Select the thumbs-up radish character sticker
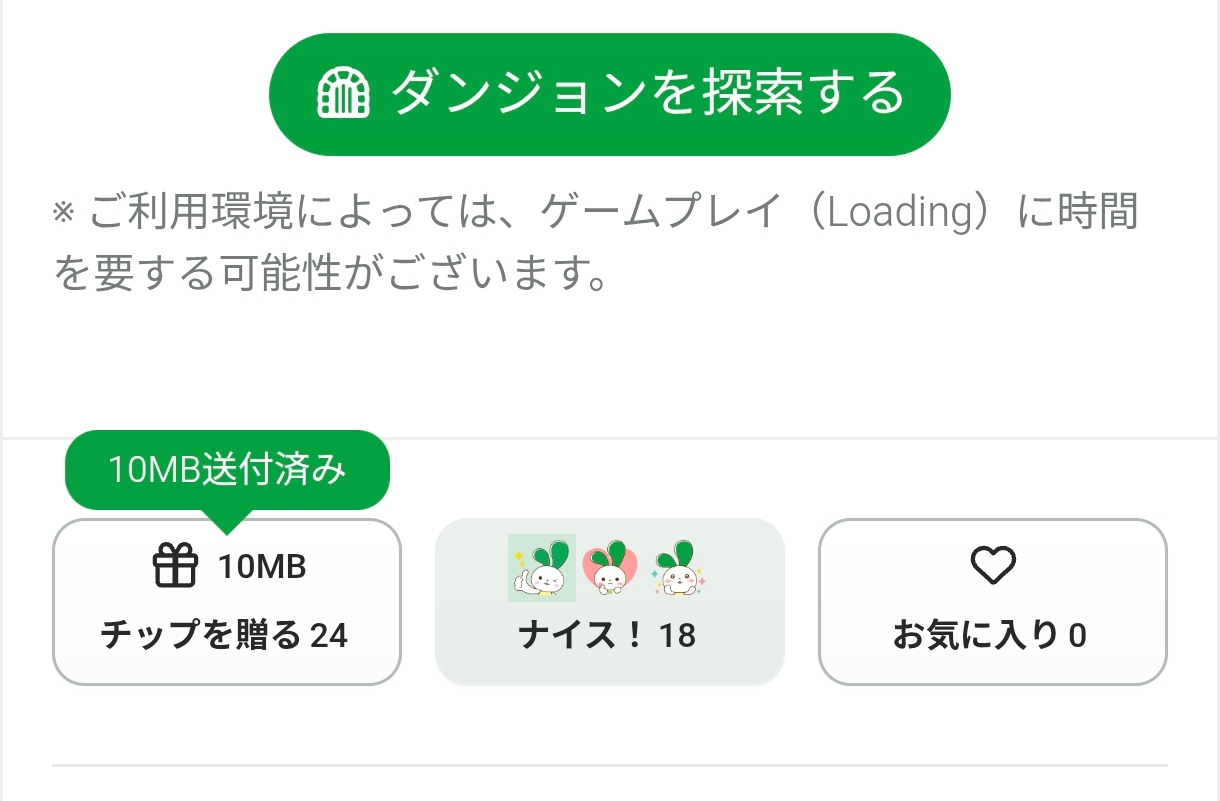This screenshot has width=1220, height=801. [542, 567]
